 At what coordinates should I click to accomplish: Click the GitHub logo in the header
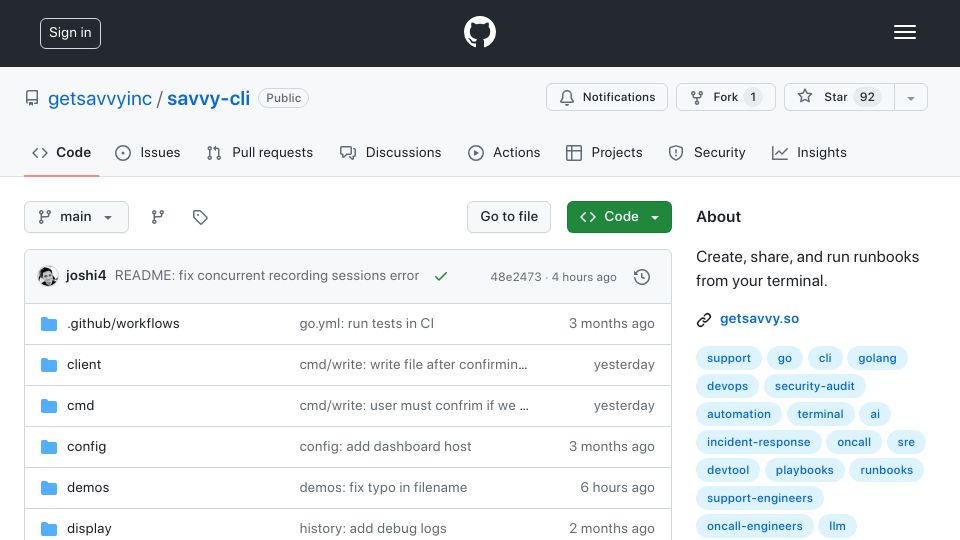(479, 32)
